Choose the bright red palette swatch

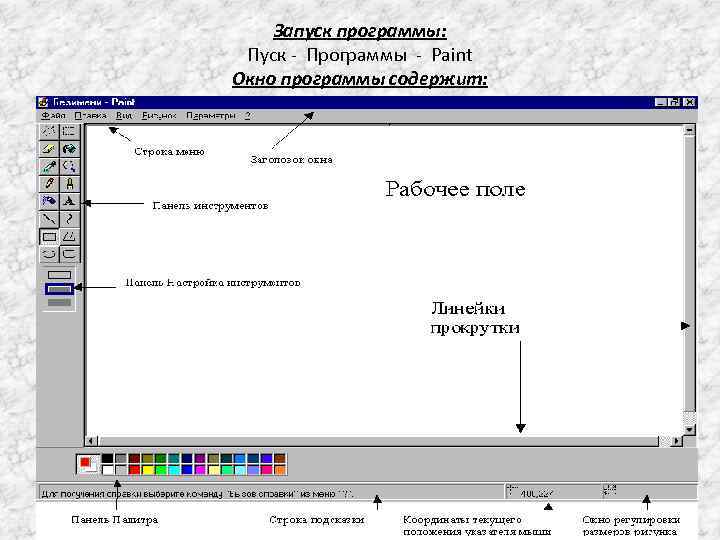tap(134, 470)
